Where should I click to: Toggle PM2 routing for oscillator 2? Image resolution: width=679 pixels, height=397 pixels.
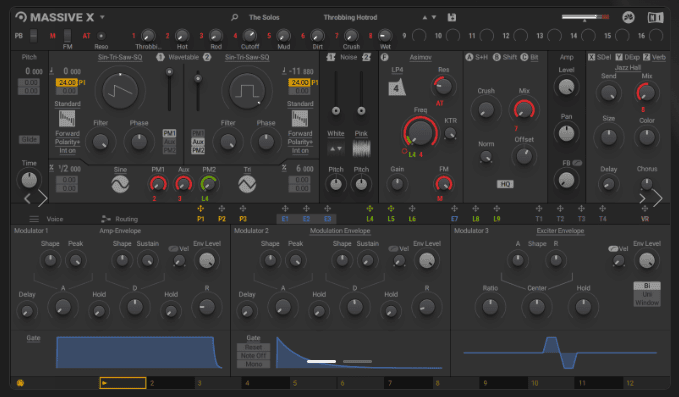click(198, 150)
